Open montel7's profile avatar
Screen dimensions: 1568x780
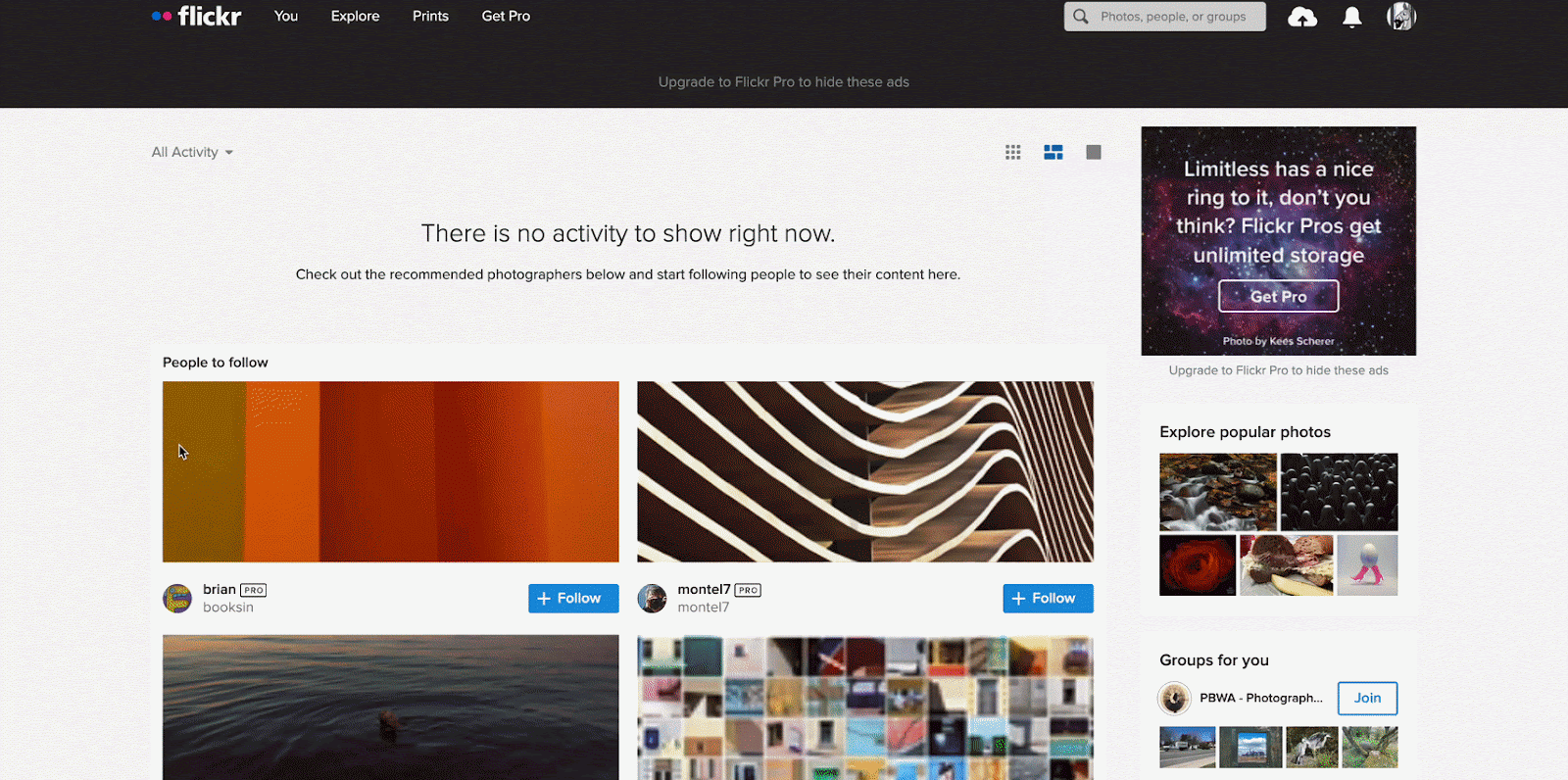point(652,598)
